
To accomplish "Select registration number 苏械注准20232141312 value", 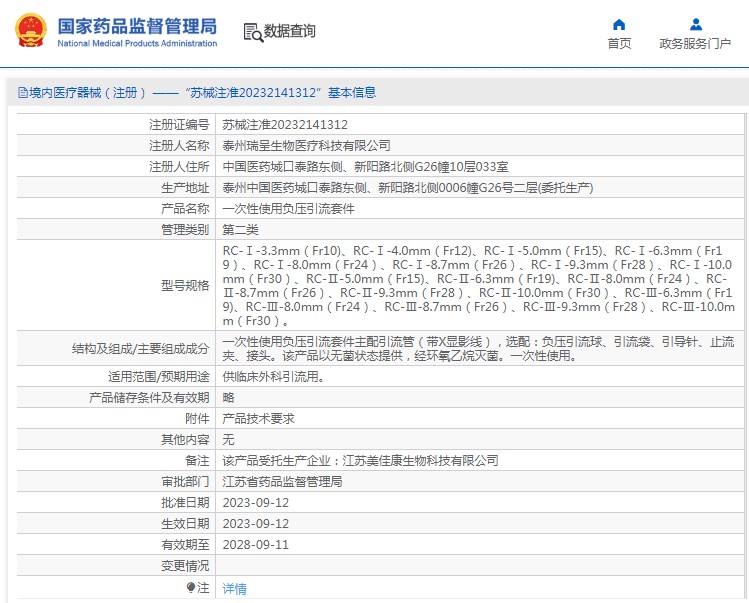I will tap(285, 125).
